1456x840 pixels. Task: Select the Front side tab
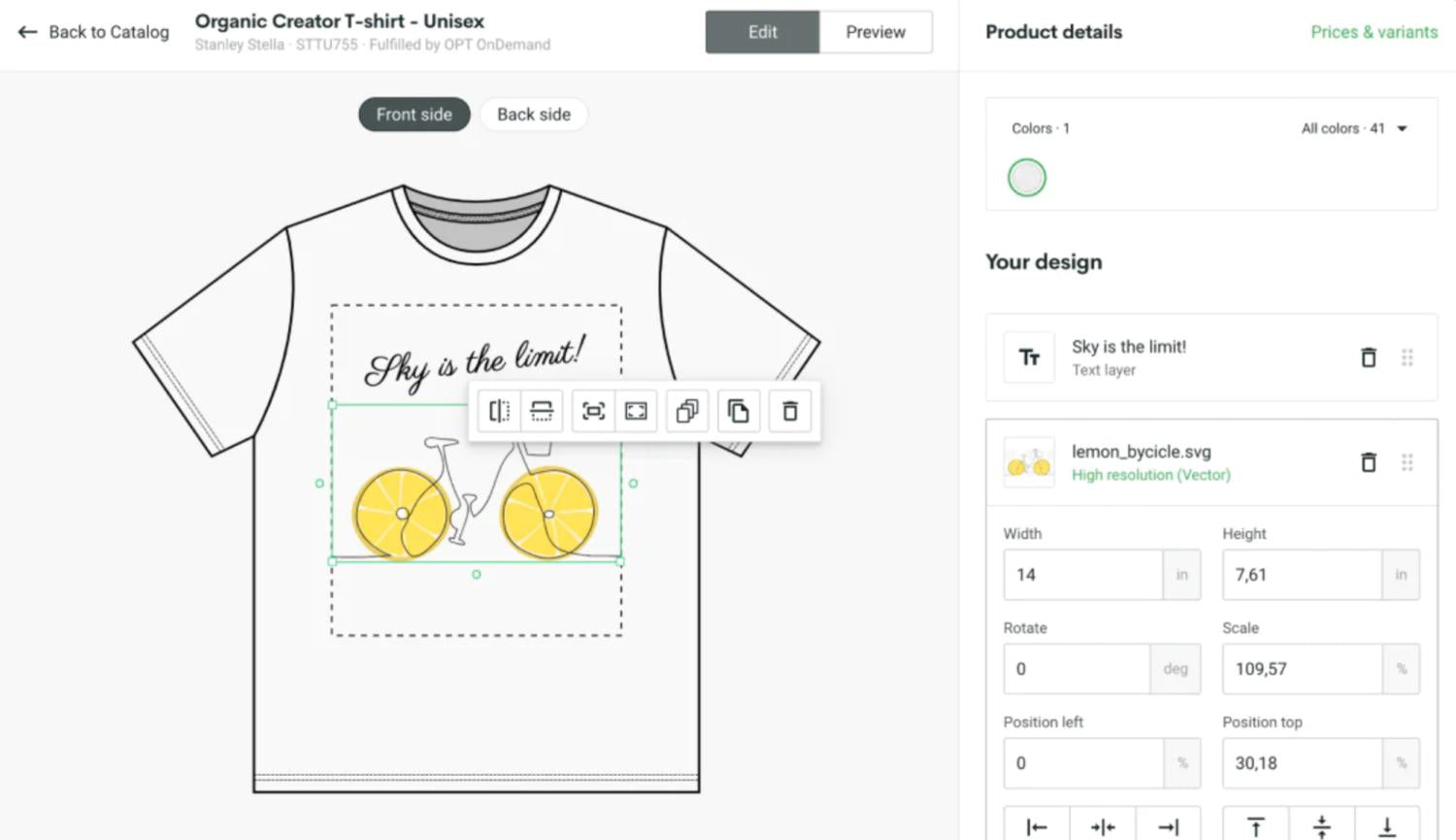tap(414, 115)
